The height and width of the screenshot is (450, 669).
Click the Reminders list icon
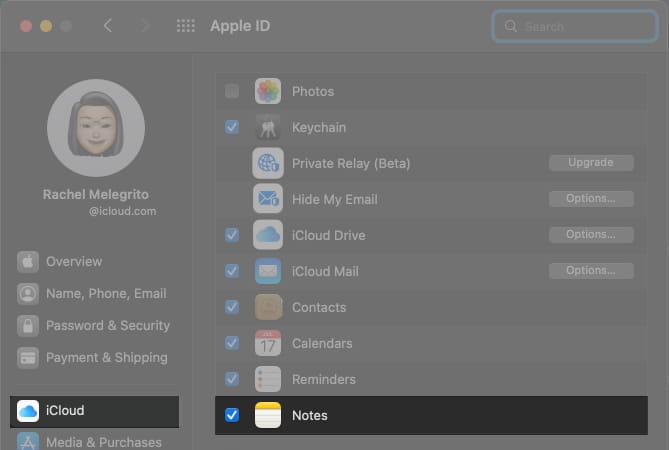pyautogui.click(x=268, y=379)
